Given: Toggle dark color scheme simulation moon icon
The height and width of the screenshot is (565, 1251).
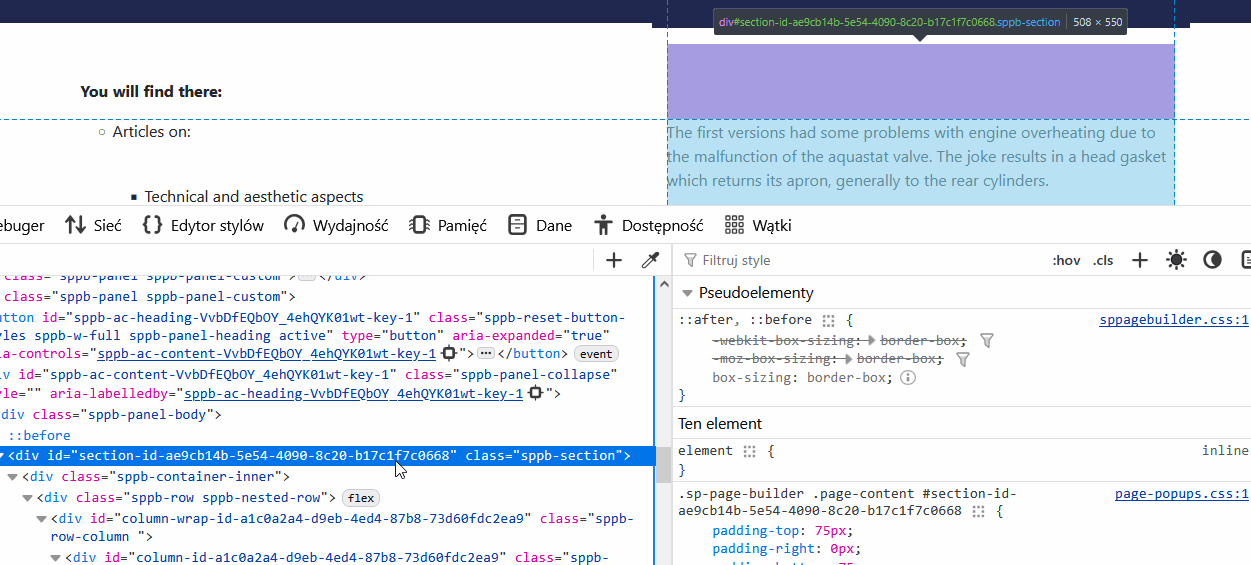Looking at the screenshot, I should click(x=1212, y=260).
